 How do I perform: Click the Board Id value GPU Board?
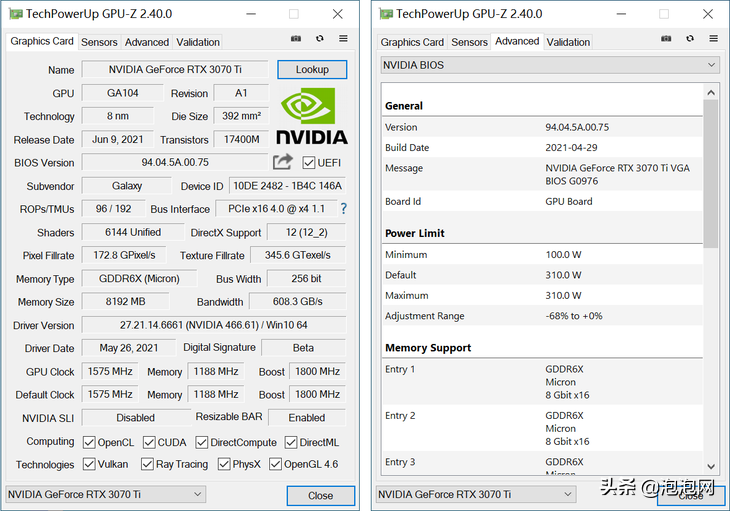569,202
